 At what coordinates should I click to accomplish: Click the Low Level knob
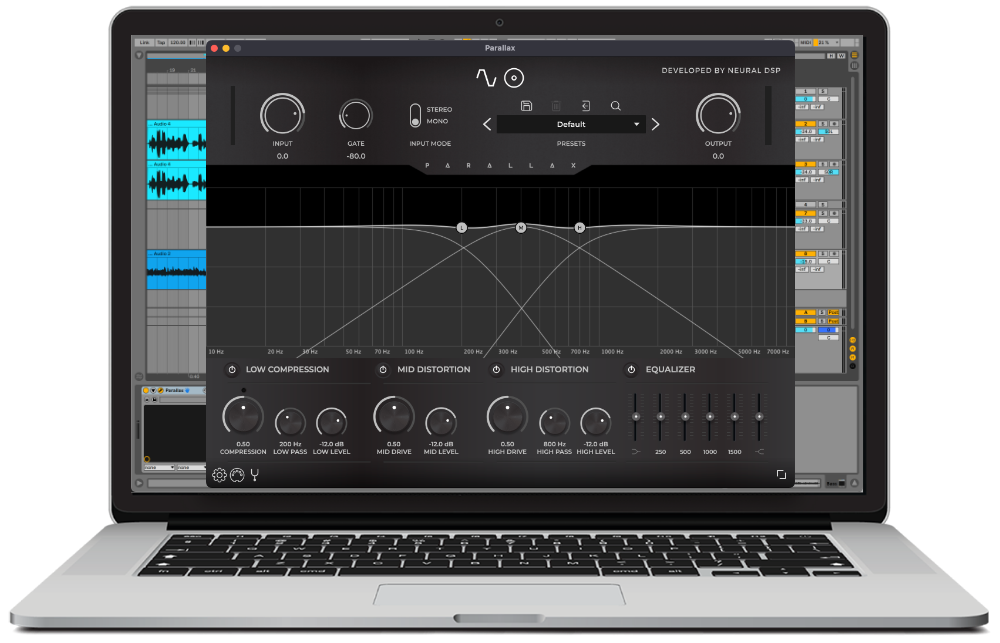point(332,423)
